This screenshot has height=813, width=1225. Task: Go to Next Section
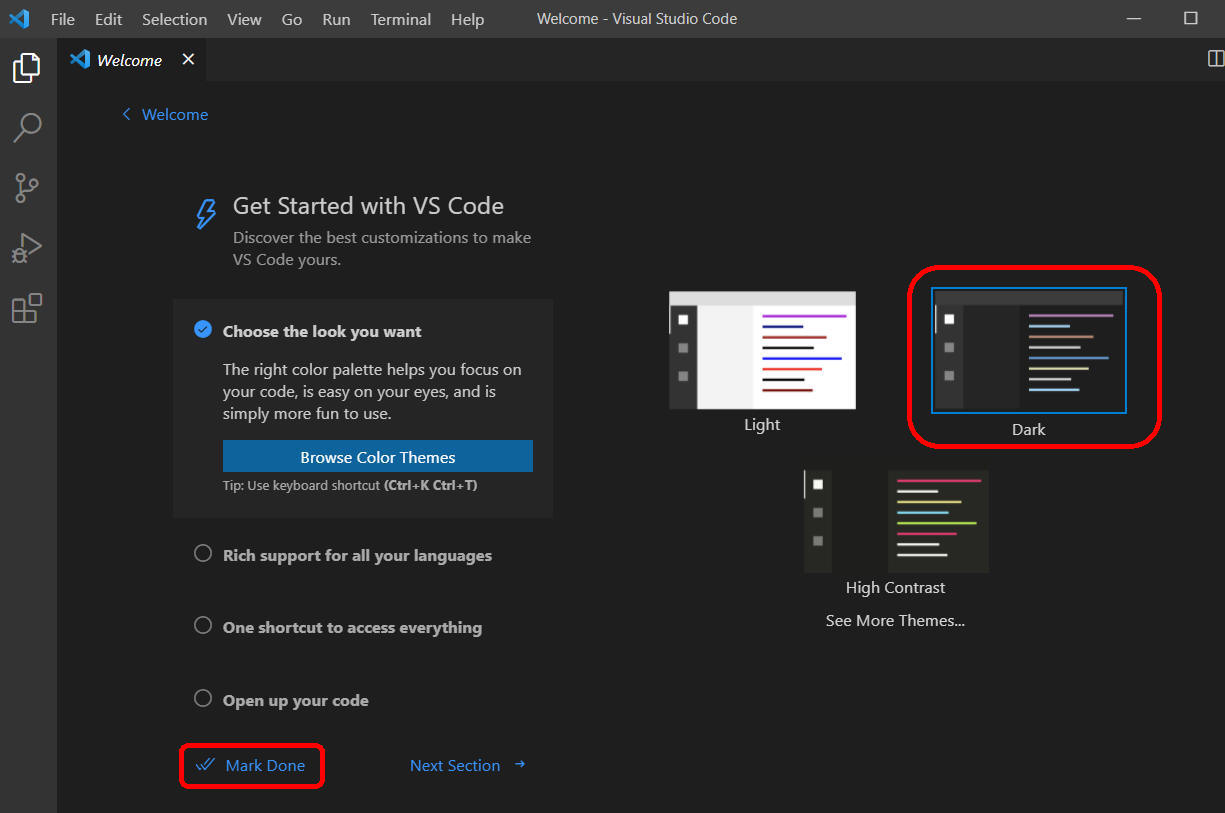coord(455,765)
